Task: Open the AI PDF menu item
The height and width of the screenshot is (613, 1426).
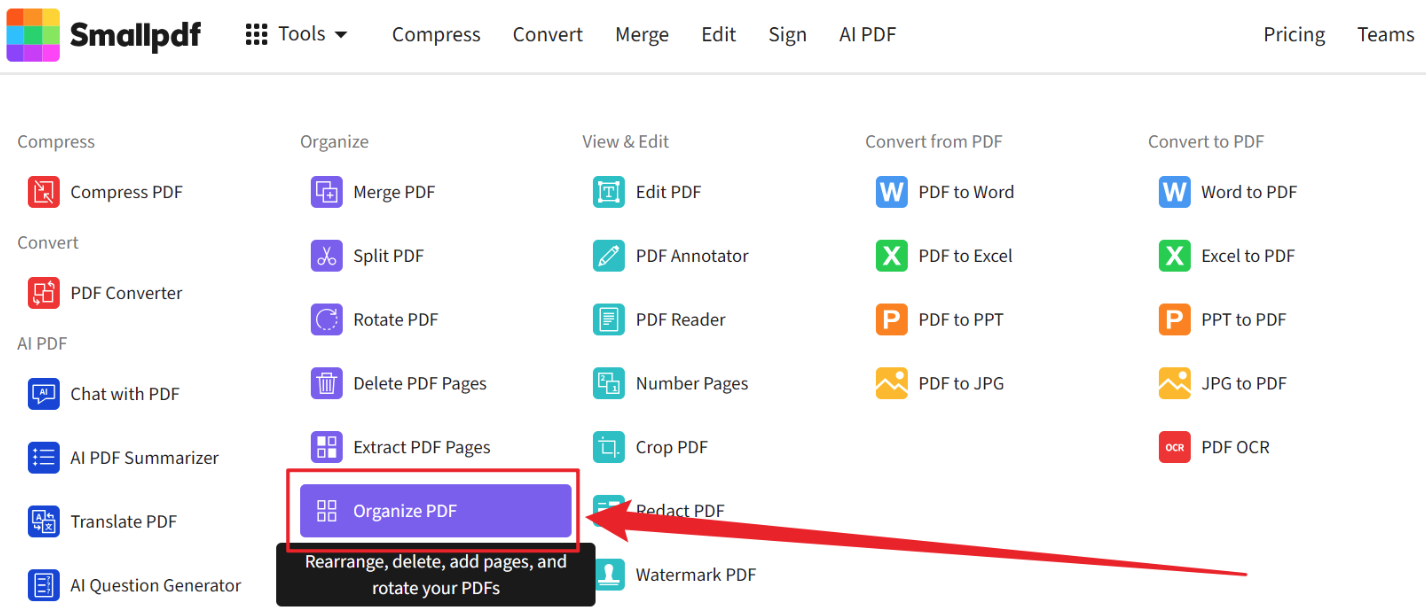Action: tap(867, 35)
